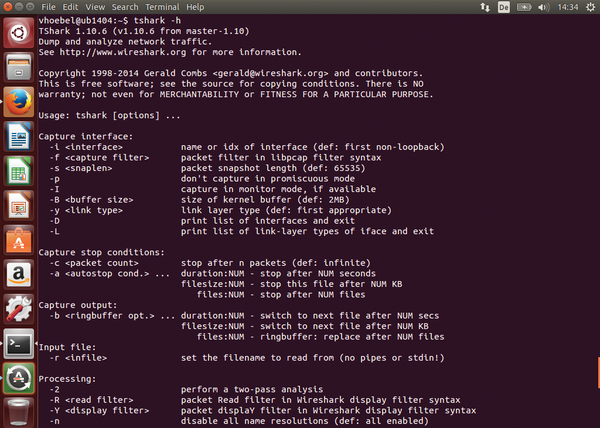Open Ubuntu Software Center
Viewport: 600px width, 428px height.
[18, 240]
